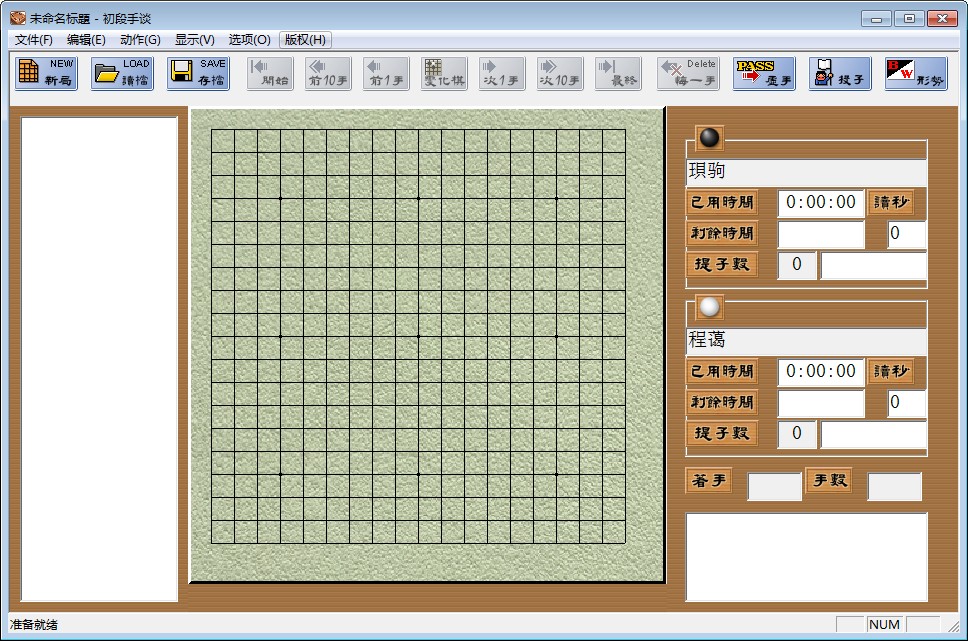968x641 pixels.
Task: Start a new game with NEW 新局
Action: 46,73
